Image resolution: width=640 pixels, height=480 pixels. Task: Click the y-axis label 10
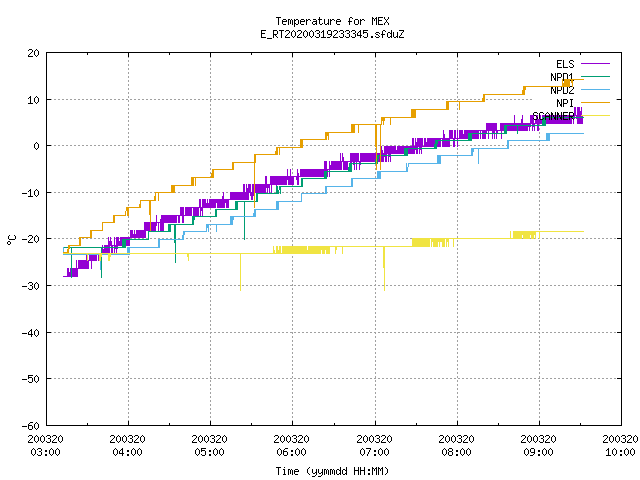pyautogui.click(x=33, y=100)
